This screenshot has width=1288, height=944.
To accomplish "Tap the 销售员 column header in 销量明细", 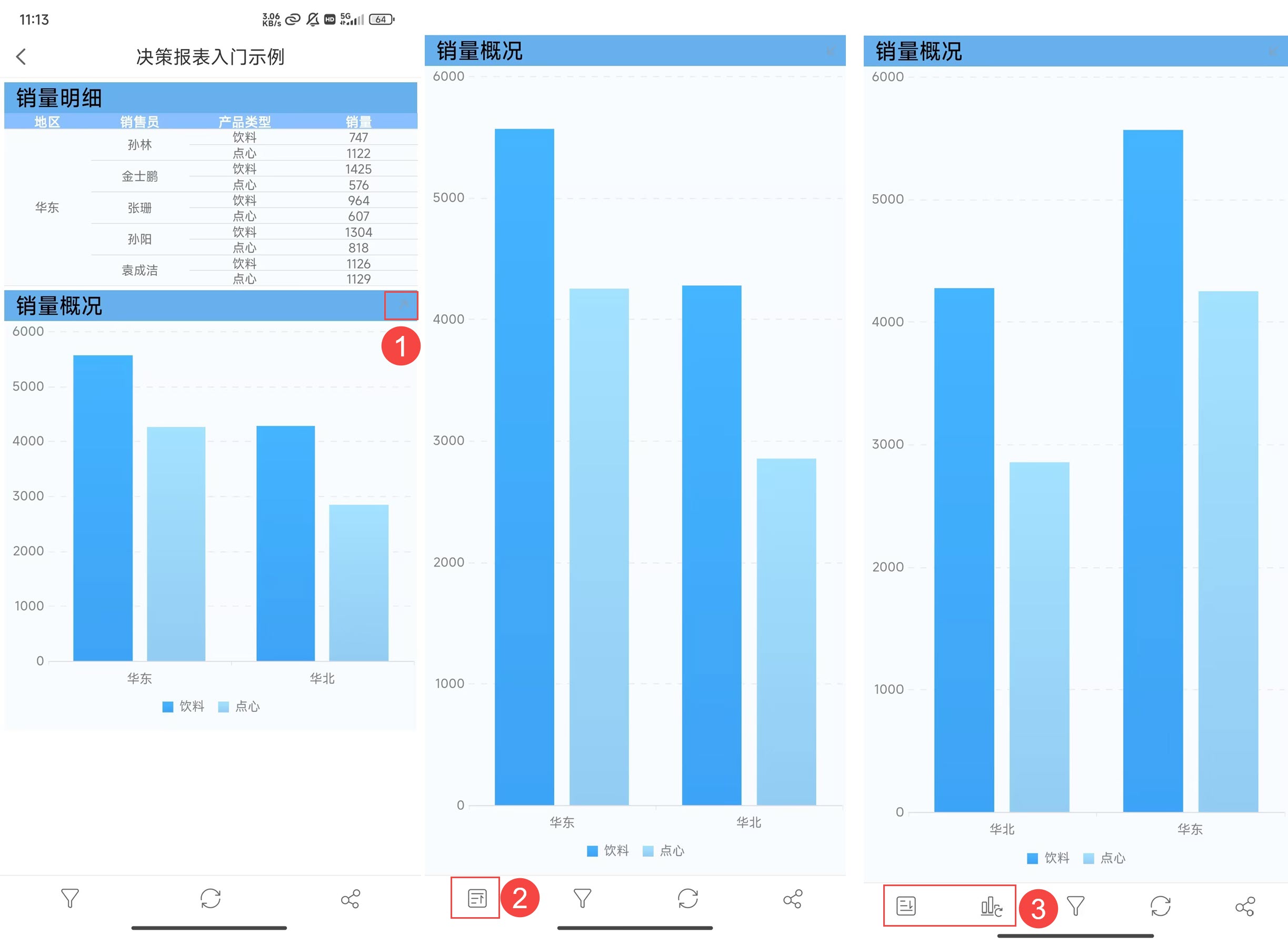I will point(139,121).
